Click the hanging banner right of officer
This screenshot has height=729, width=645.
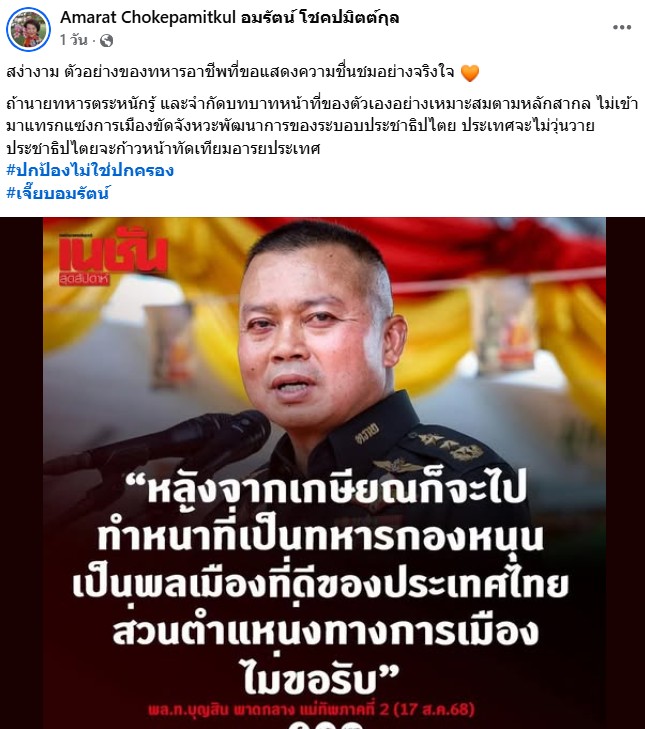(x=502, y=323)
